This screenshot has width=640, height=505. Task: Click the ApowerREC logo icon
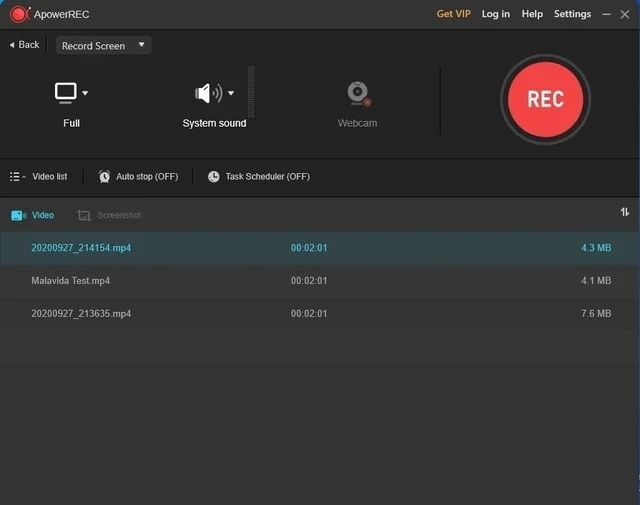coord(19,14)
